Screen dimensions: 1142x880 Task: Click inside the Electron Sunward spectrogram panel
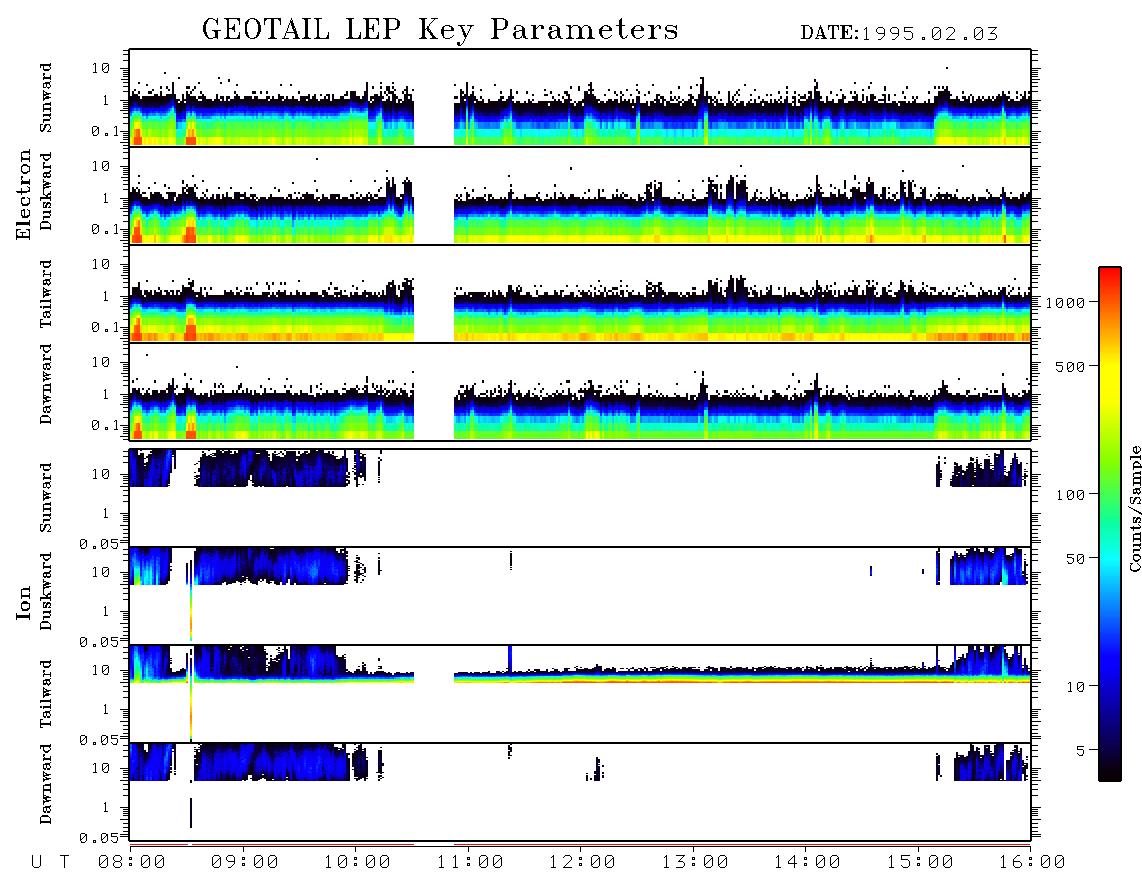(580, 98)
